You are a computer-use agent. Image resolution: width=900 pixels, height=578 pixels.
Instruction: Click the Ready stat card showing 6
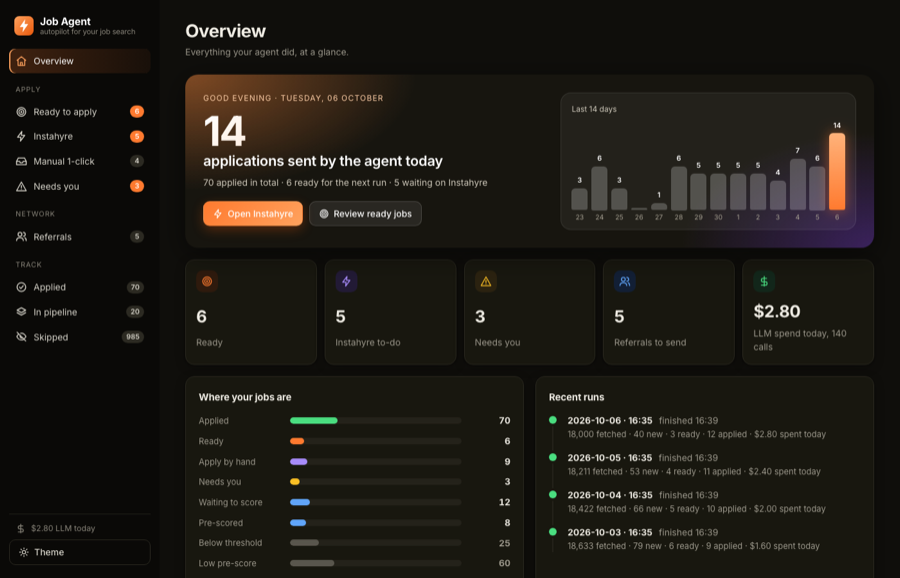tap(251, 312)
